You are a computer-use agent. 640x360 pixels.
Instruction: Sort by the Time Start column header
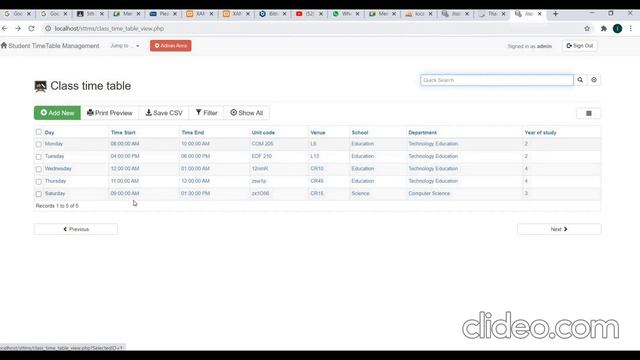tap(123, 133)
